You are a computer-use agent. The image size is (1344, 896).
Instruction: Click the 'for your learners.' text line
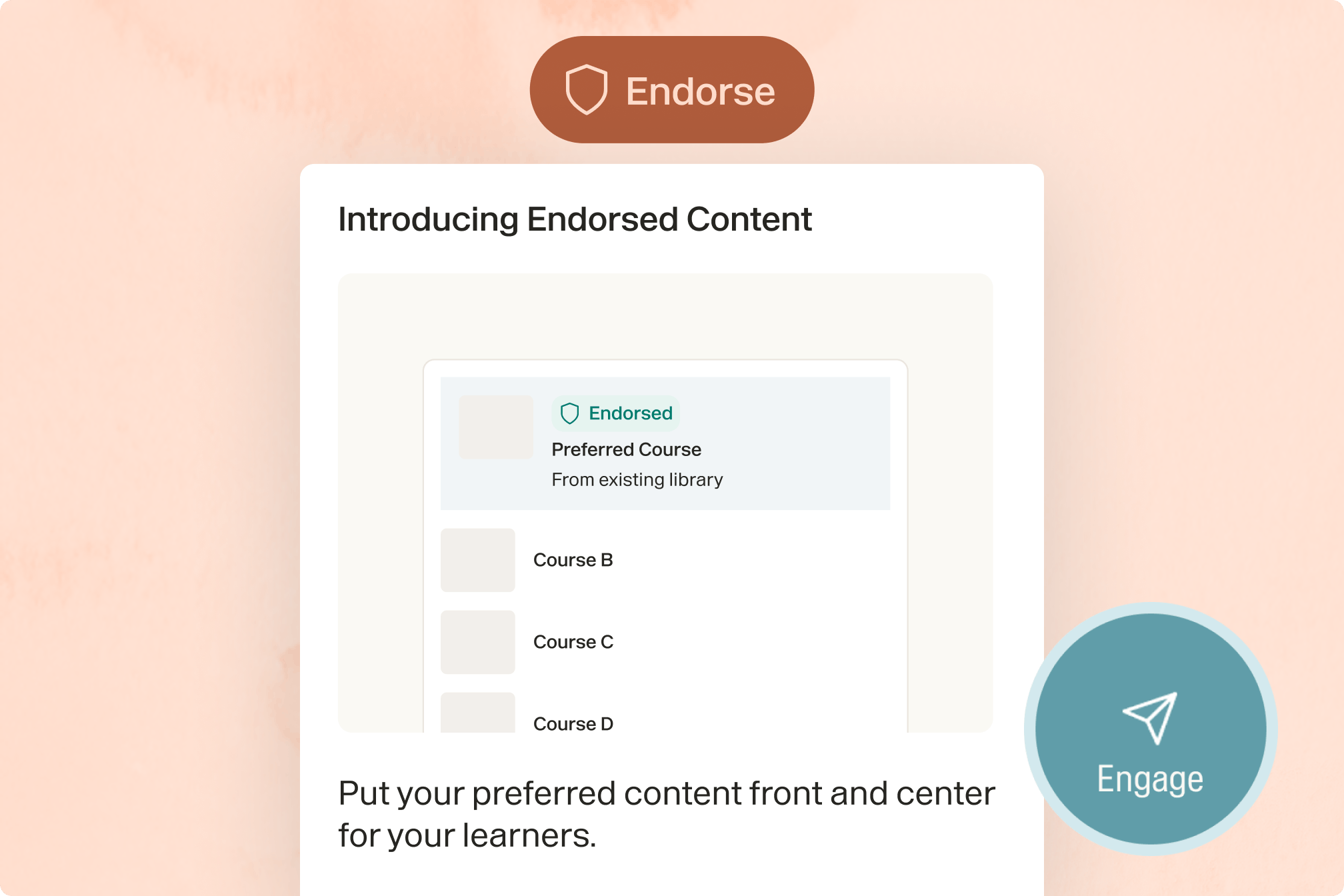[467, 835]
